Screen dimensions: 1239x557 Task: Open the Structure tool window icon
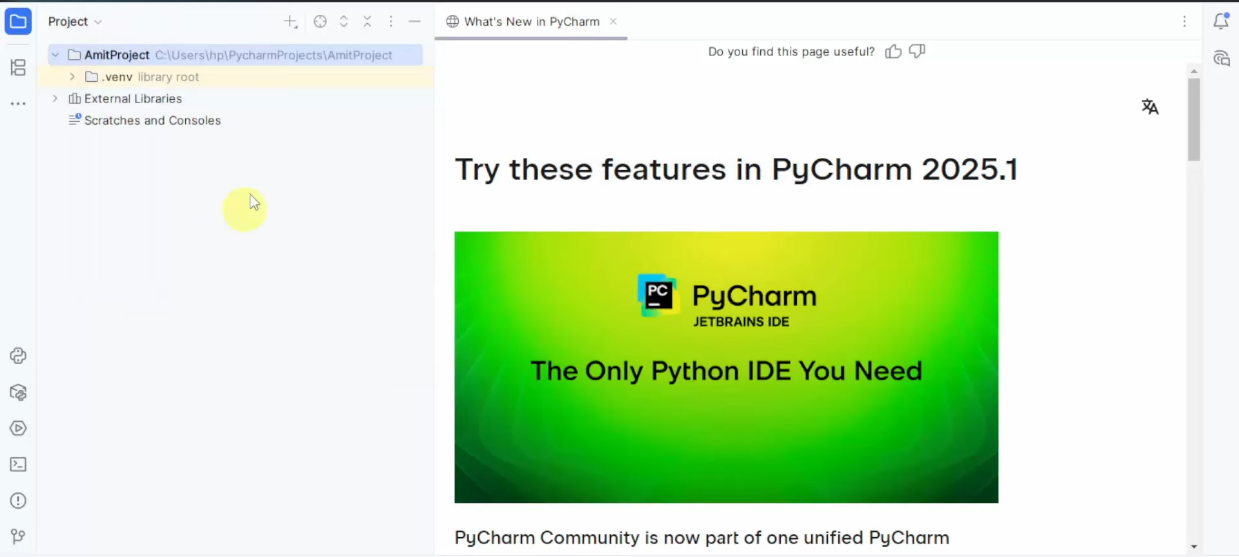click(x=18, y=68)
